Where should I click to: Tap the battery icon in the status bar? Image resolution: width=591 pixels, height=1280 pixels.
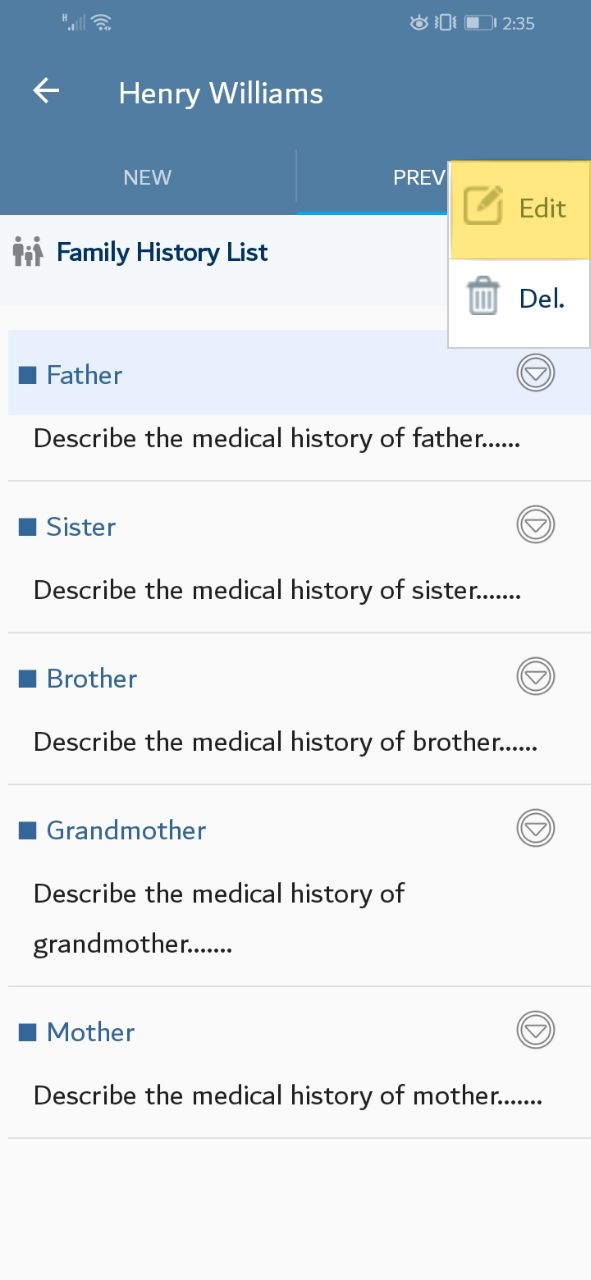click(x=479, y=22)
